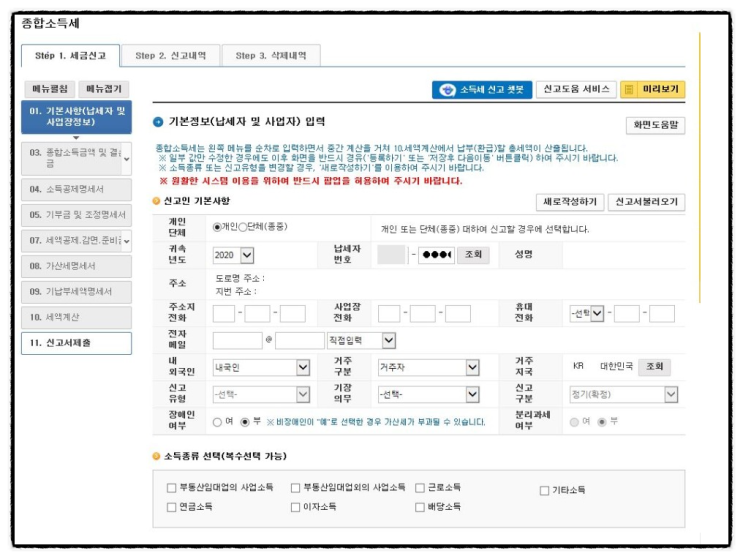
Task: Click the 전자메일 domain input field
Action: [299, 341]
